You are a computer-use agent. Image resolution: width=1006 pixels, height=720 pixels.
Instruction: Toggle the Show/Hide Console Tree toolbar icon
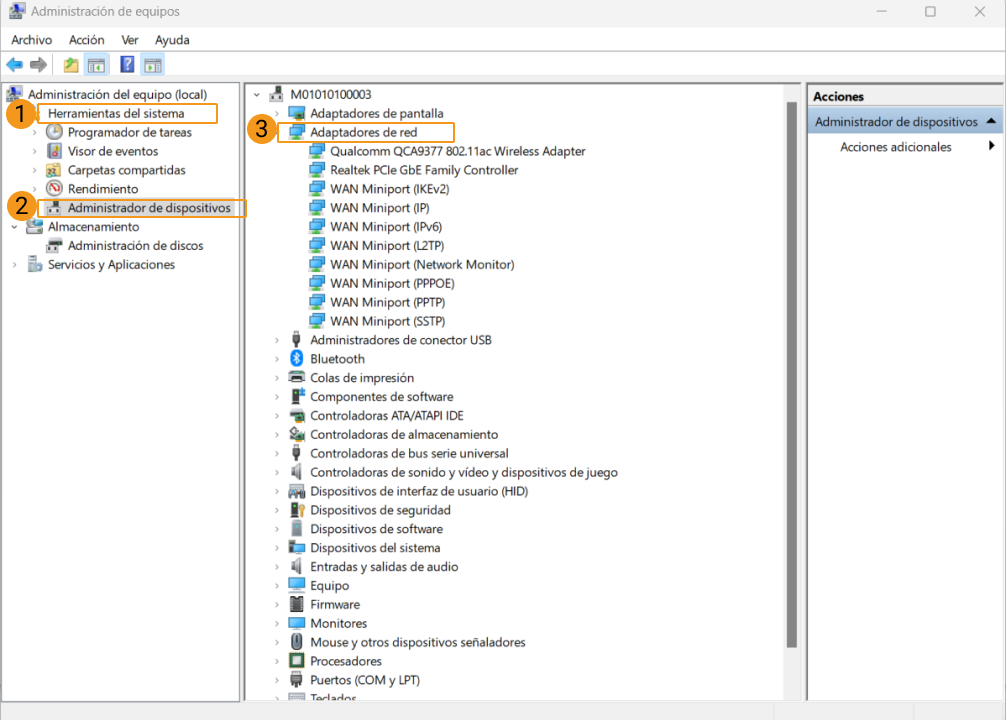97,65
